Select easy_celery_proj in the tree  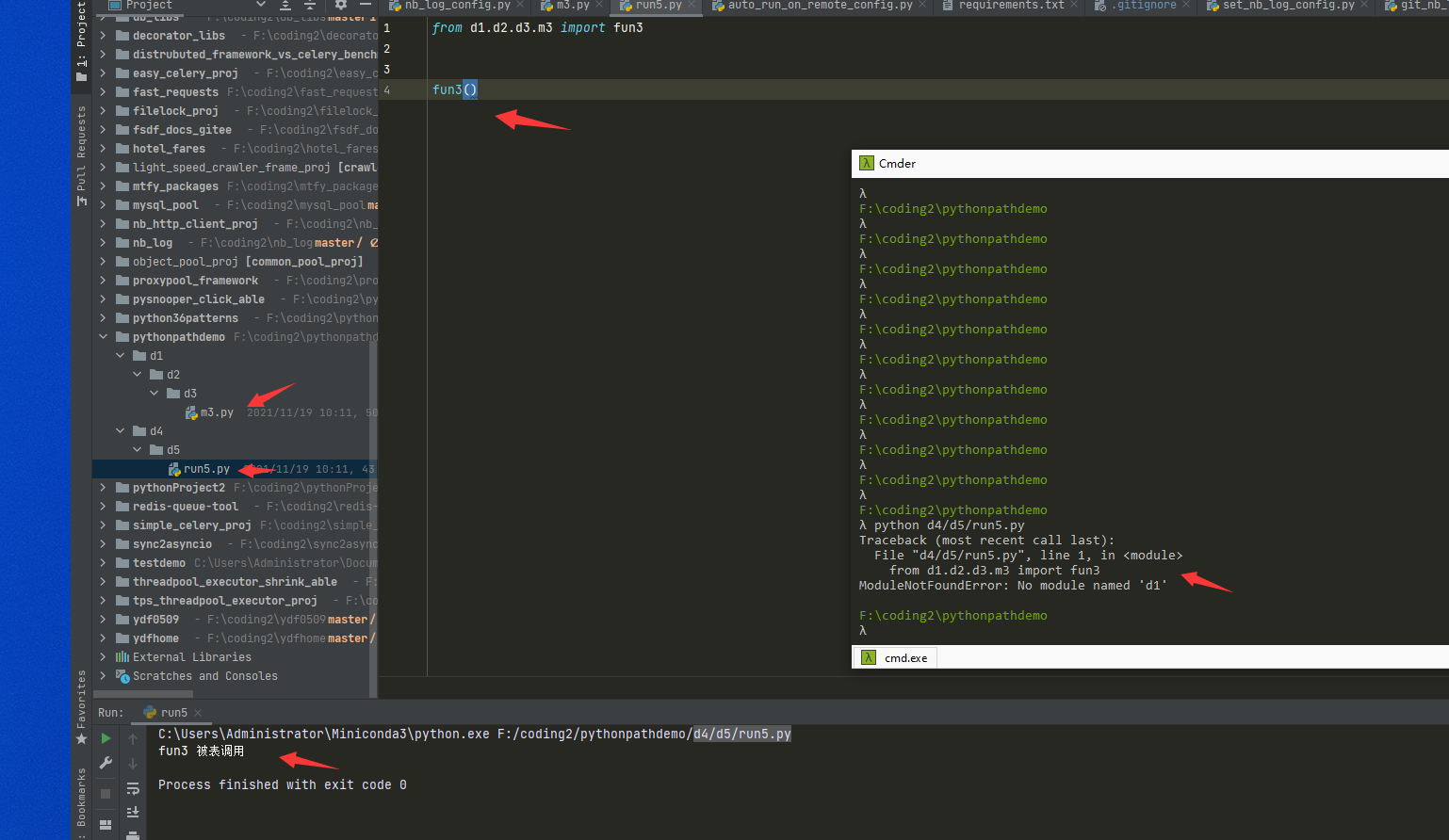click(185, 73)
